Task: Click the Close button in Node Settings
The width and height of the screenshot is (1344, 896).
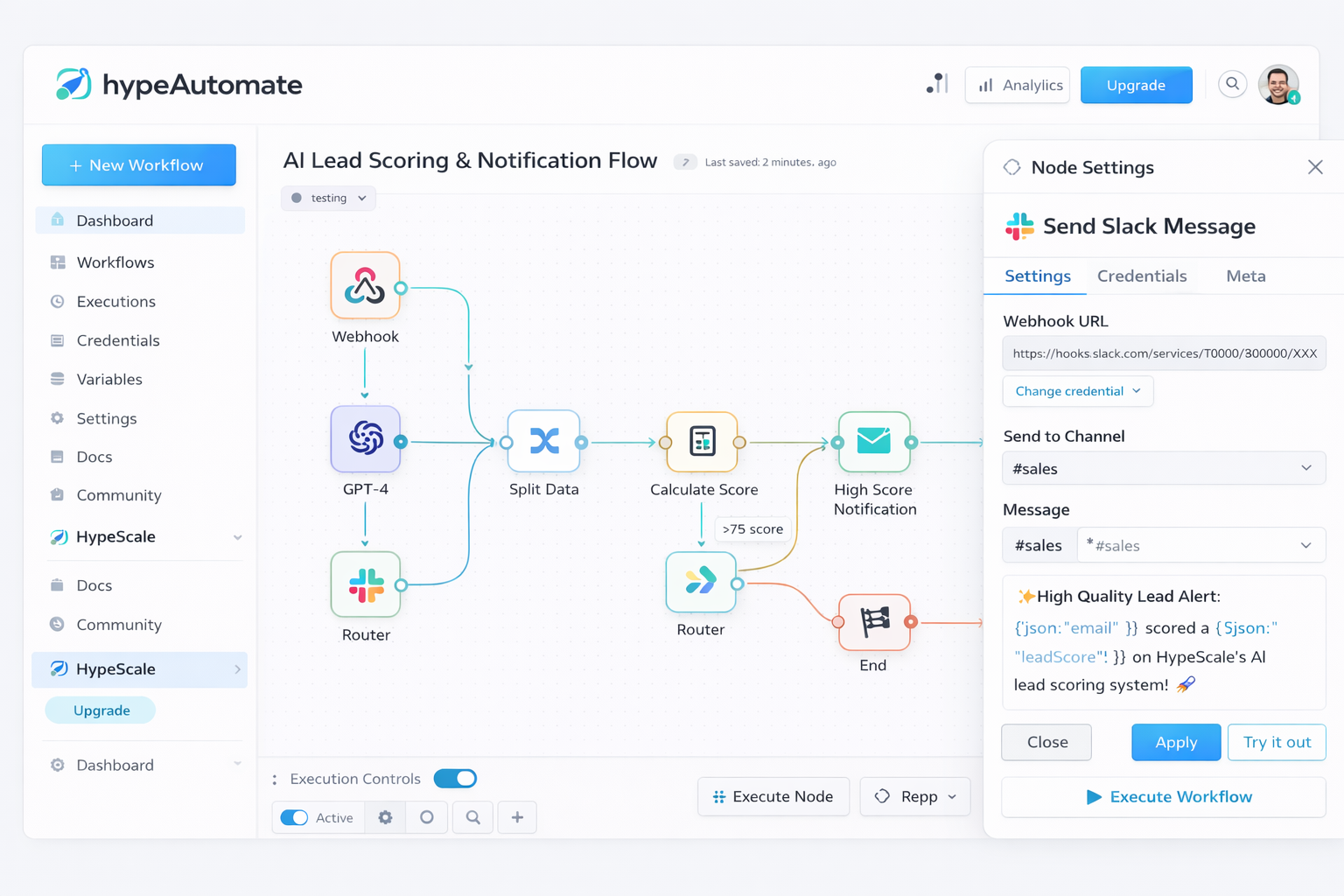Action: pos(1046,742)
